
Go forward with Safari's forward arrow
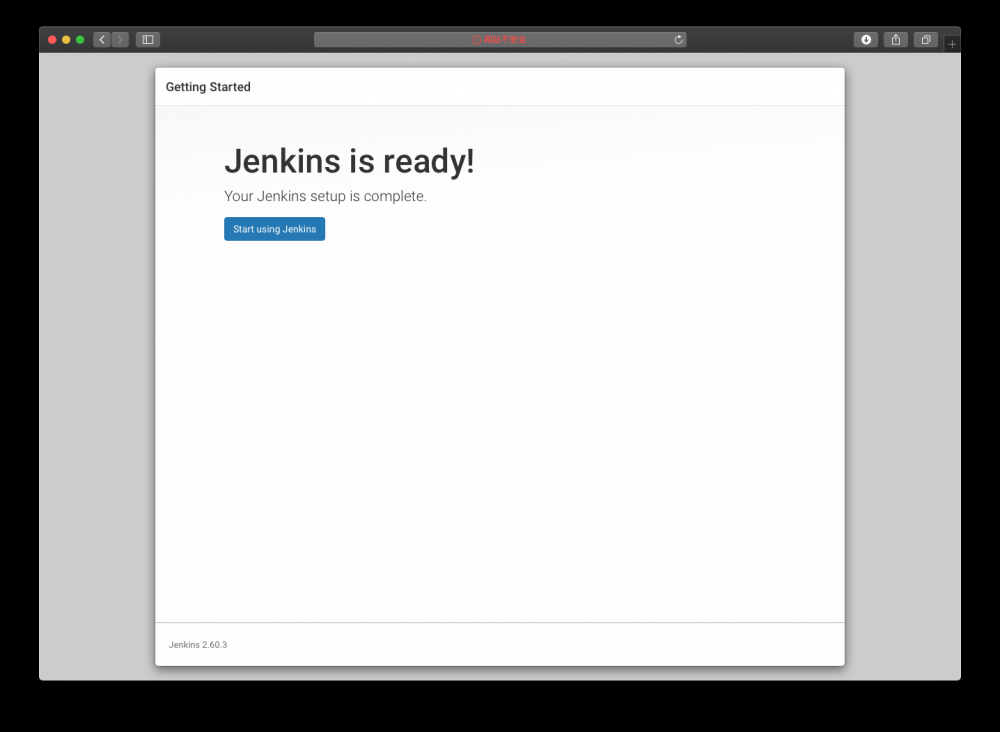[x=120, y=40]
